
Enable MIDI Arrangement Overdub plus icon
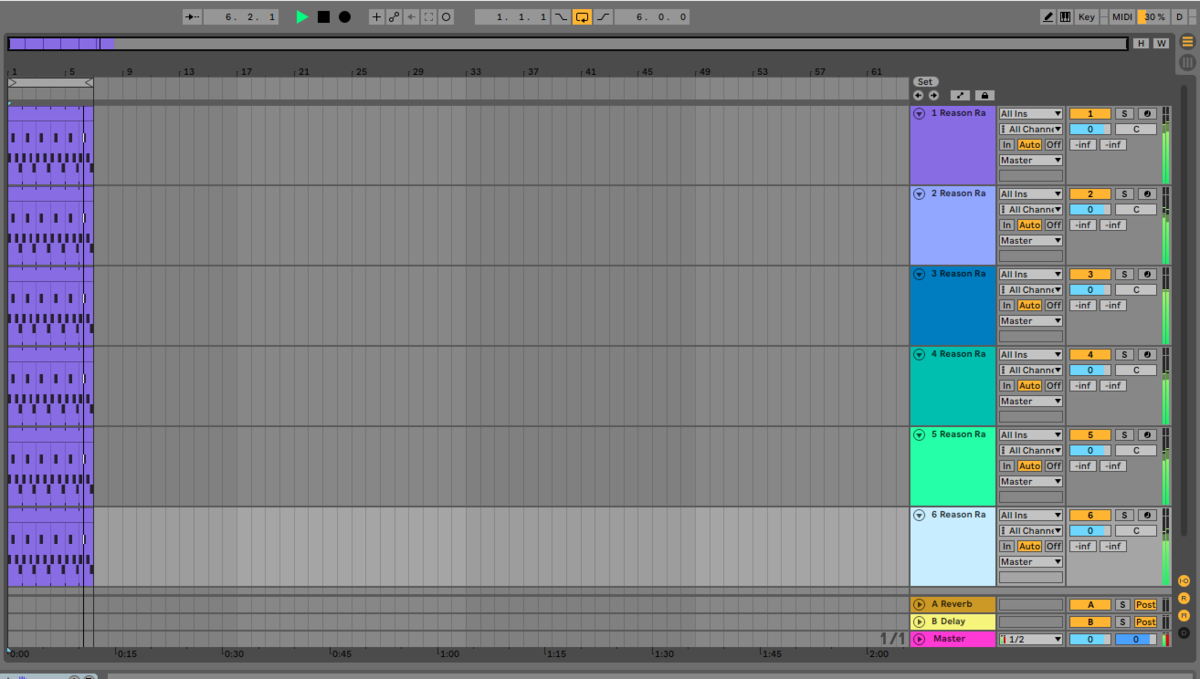[376, 17]
